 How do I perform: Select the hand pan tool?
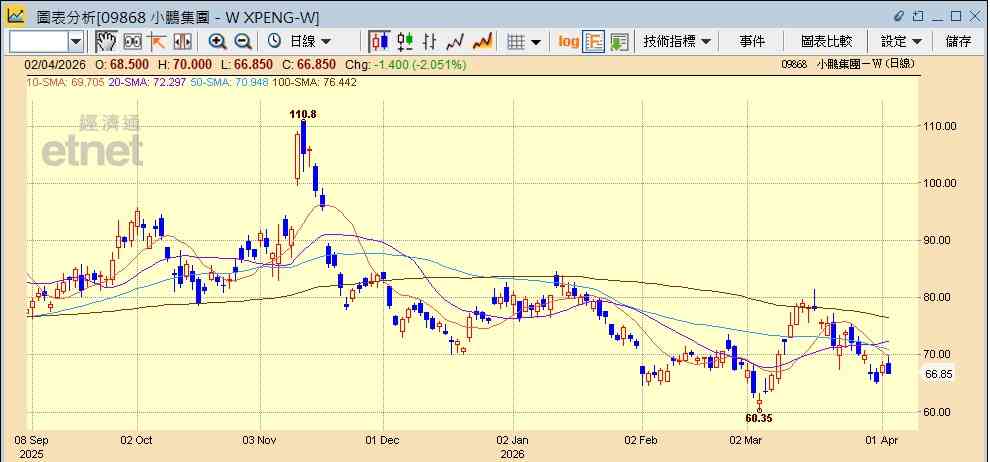pyautogui.click(x=106, y=42)
